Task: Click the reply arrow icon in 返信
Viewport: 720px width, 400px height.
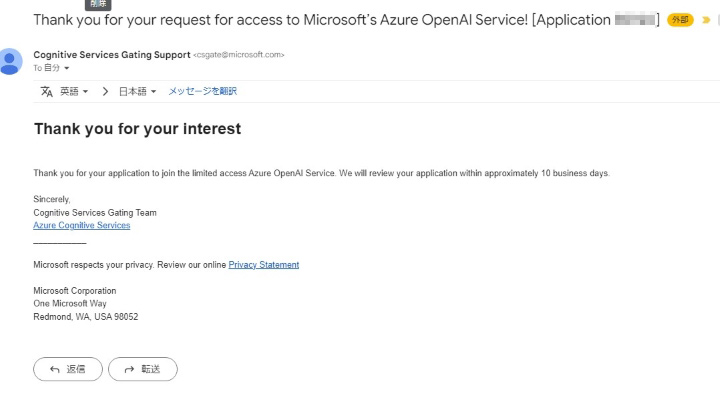Action: [x=55, y=369]
